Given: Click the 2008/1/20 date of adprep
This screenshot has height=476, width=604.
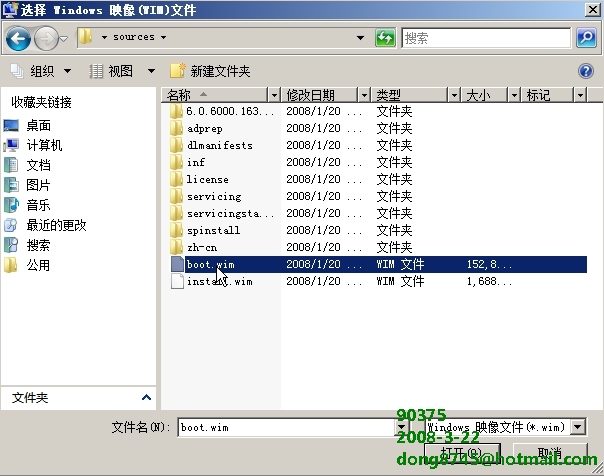Looking at the screenshot, I should click(324, 128).
